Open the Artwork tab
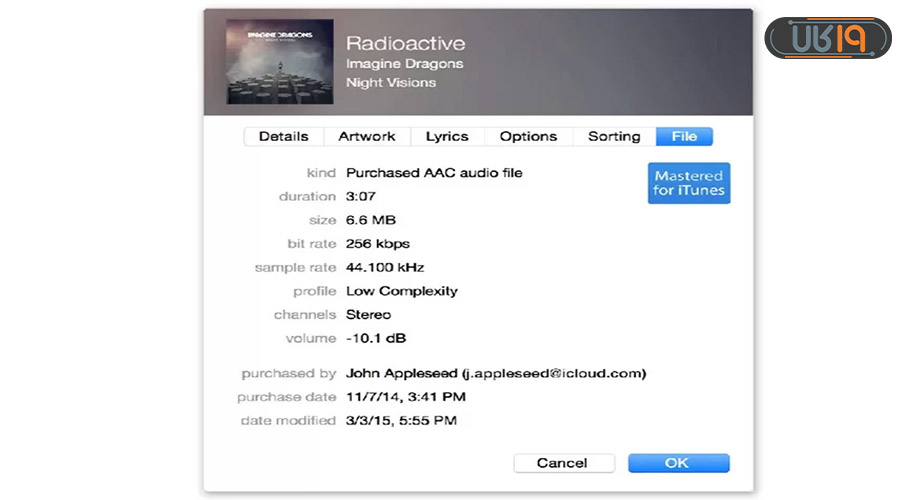The image size is (900, 500). 366,136
